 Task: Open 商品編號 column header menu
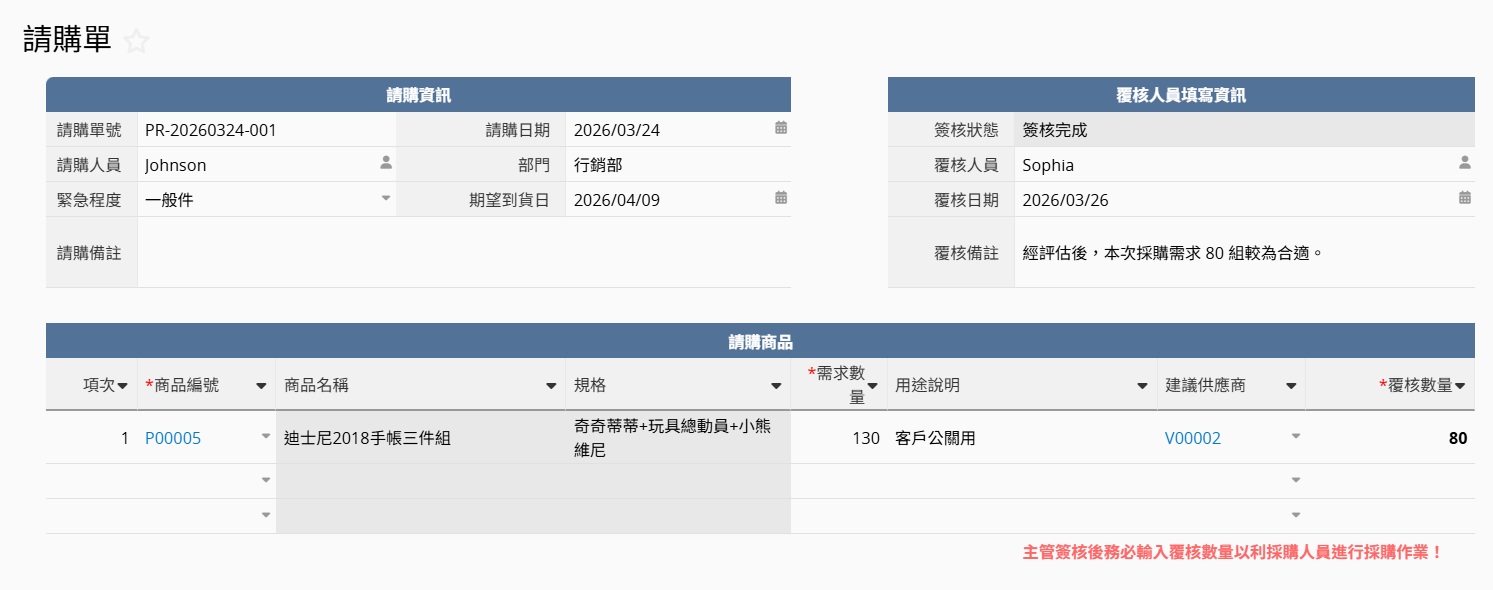point(261,386)
